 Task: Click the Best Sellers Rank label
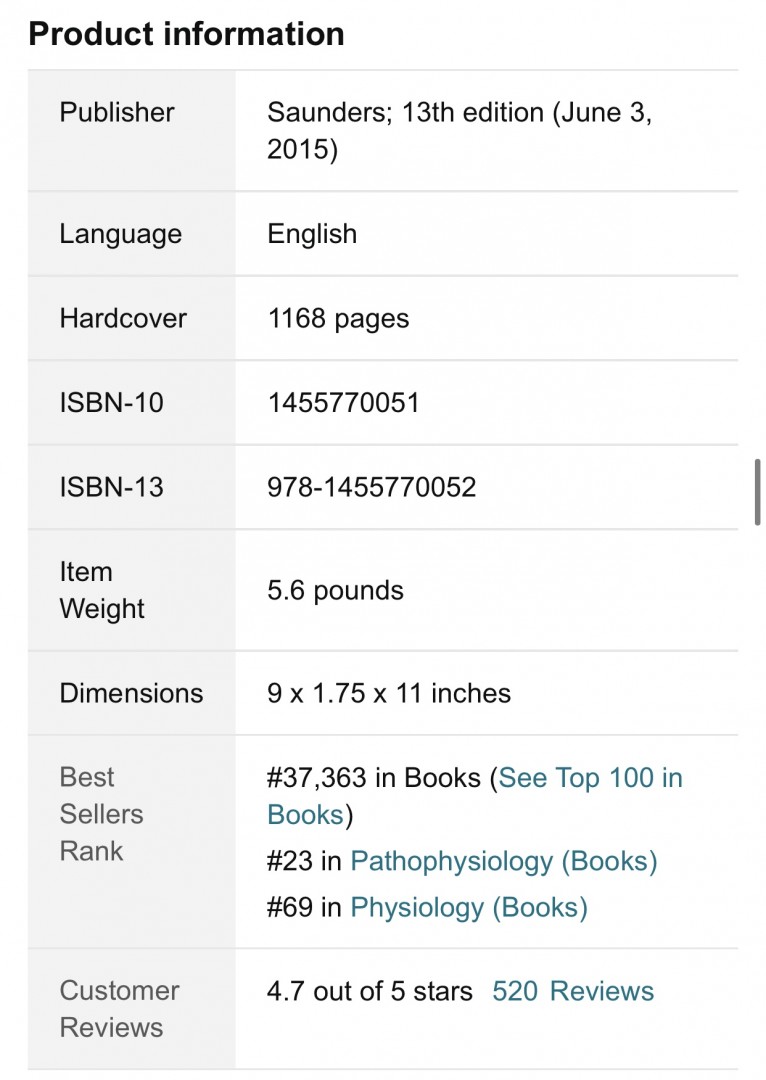(x=101, y=814)
